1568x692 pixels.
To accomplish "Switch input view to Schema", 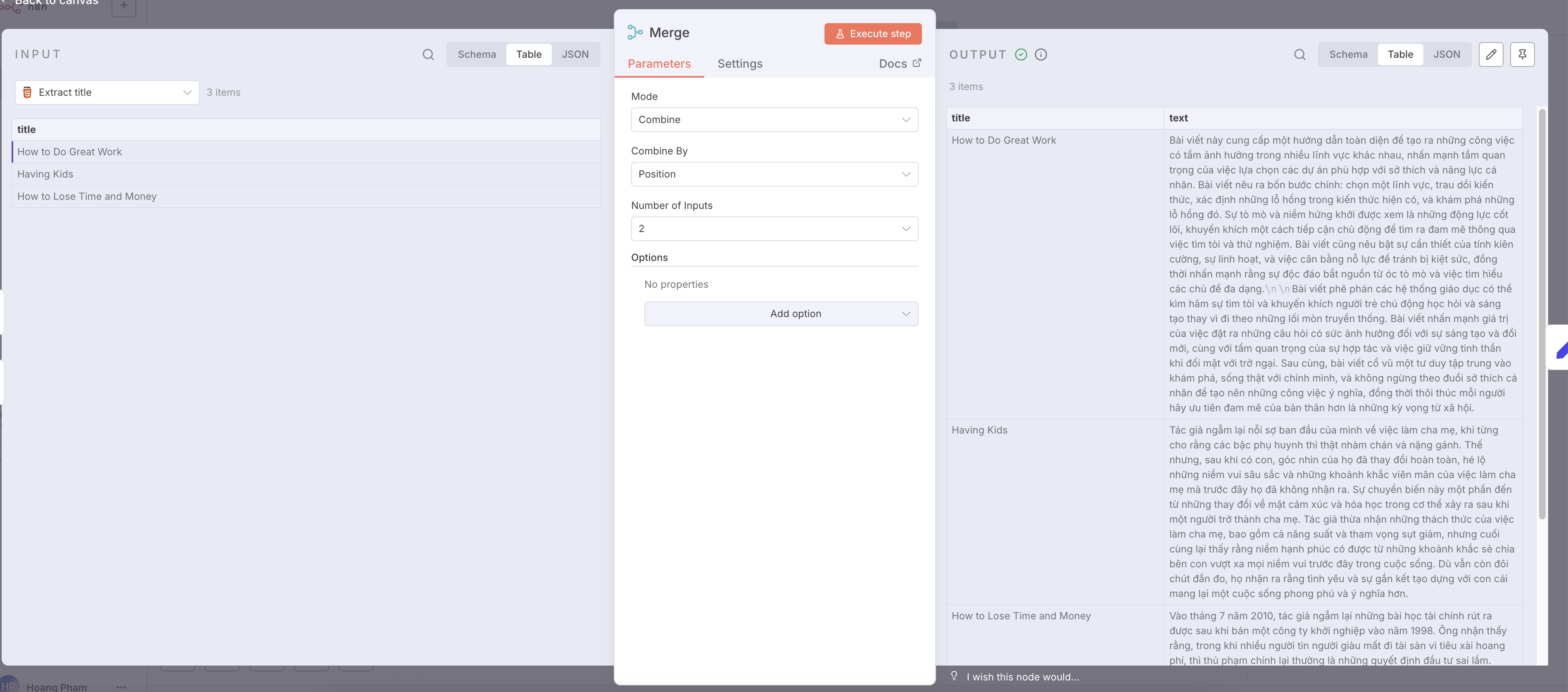I will (x=477, y=55).
